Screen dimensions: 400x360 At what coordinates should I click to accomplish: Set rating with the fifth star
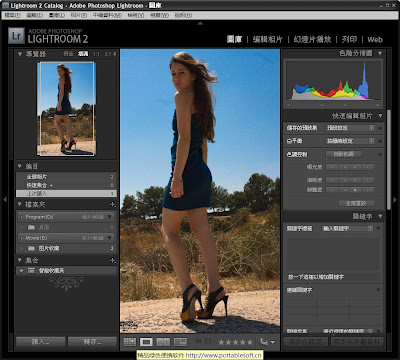pos(250,342)
